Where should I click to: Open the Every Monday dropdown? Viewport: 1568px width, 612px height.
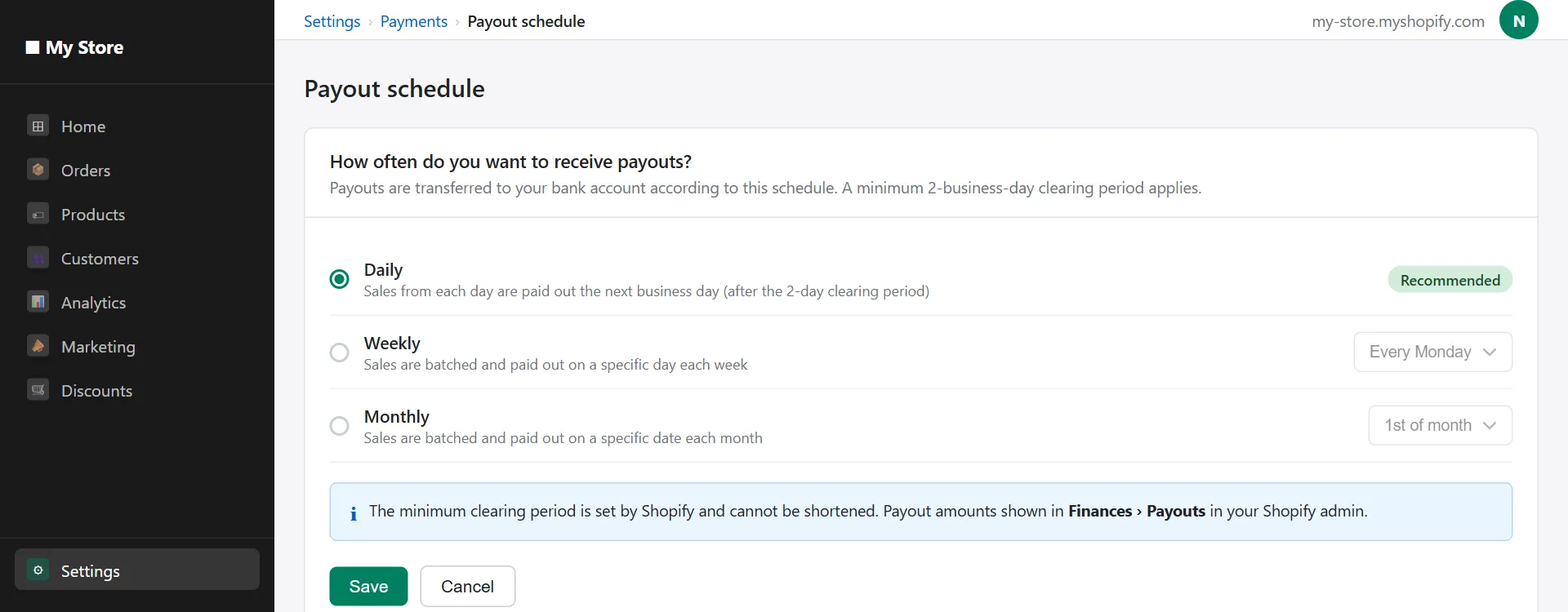point(1432,352)
